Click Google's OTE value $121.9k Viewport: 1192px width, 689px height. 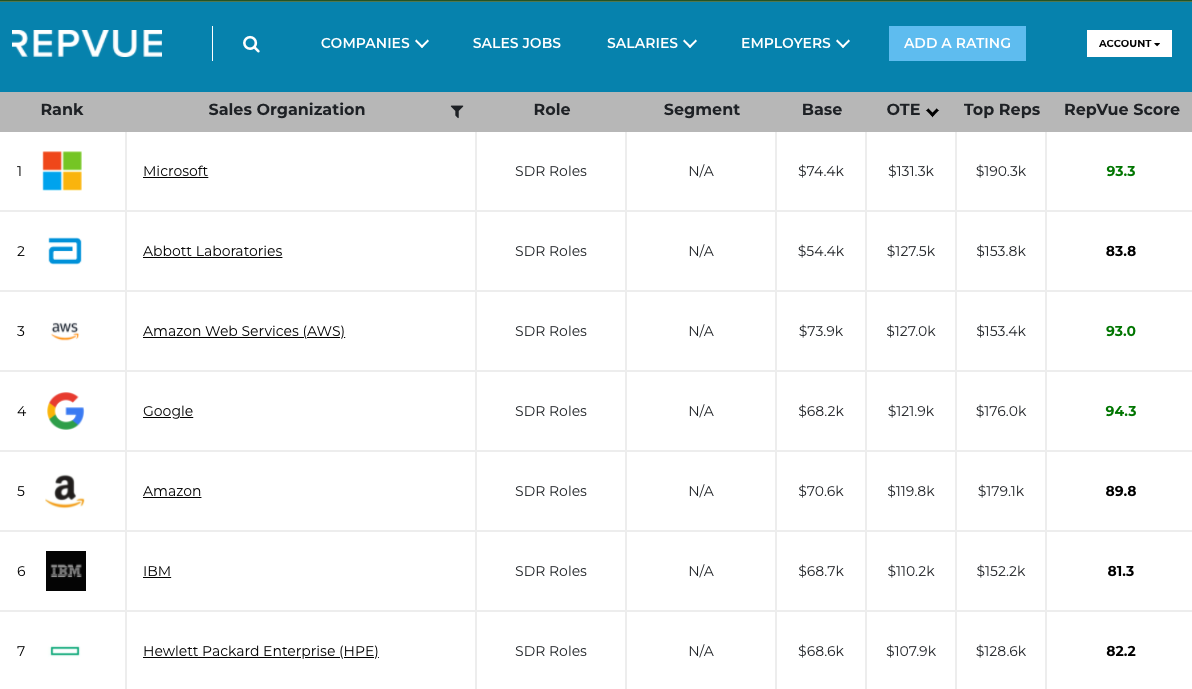point(911,411)
